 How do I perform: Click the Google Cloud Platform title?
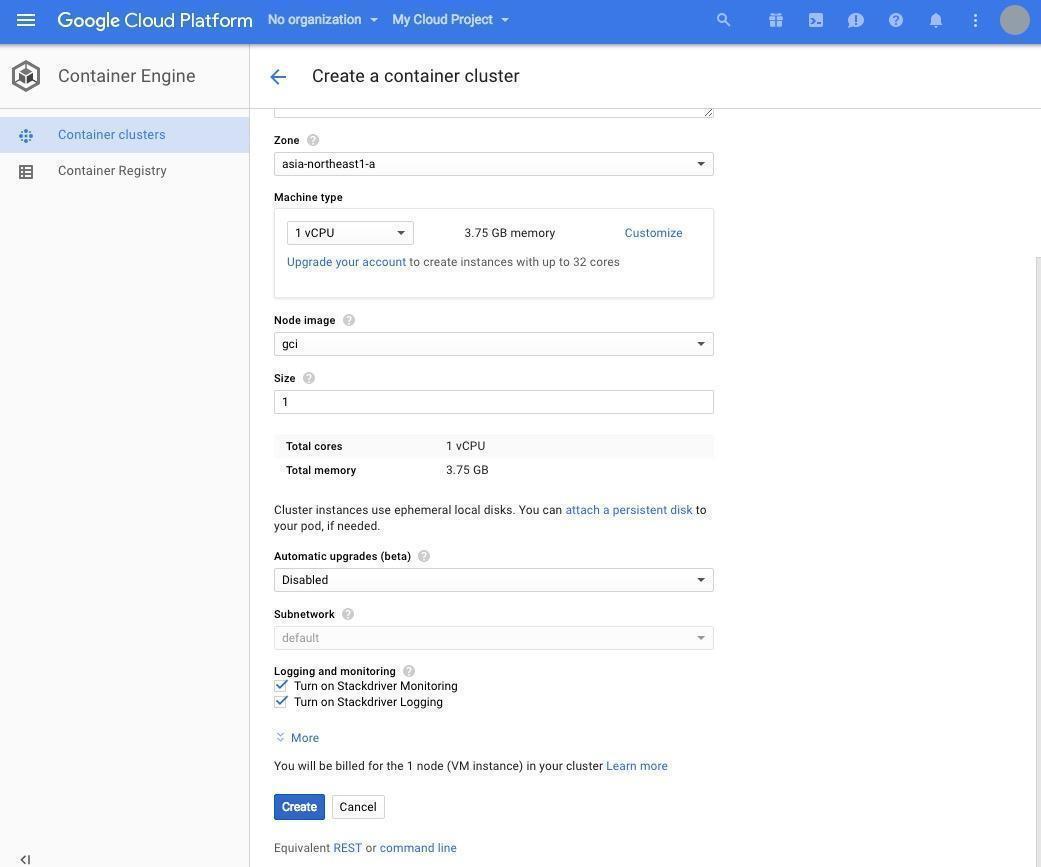[155, 20]
